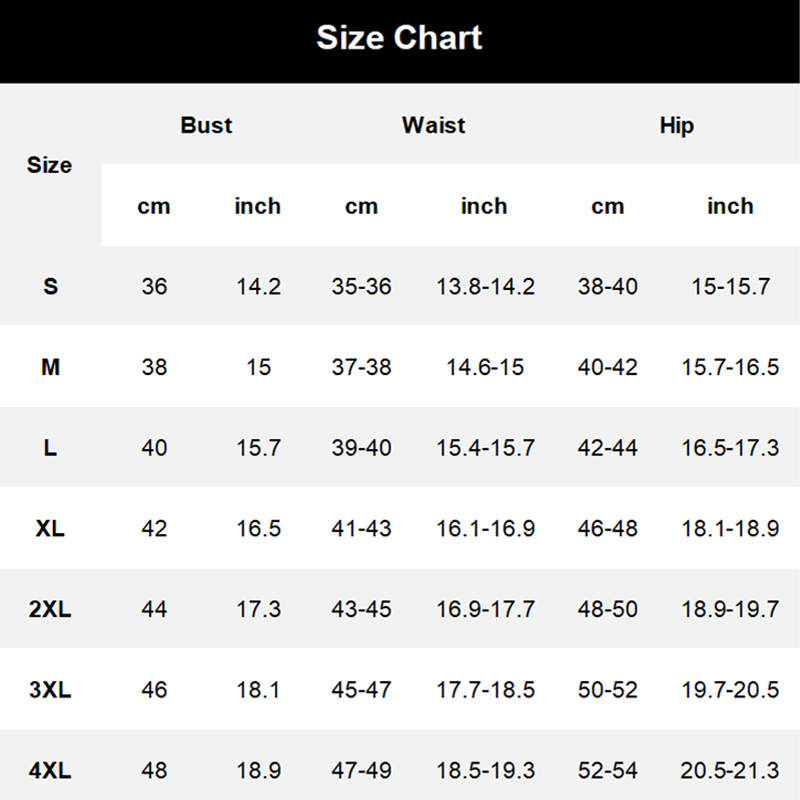
Task: Select the 3XL size row label
Action: tap(50, 690)
